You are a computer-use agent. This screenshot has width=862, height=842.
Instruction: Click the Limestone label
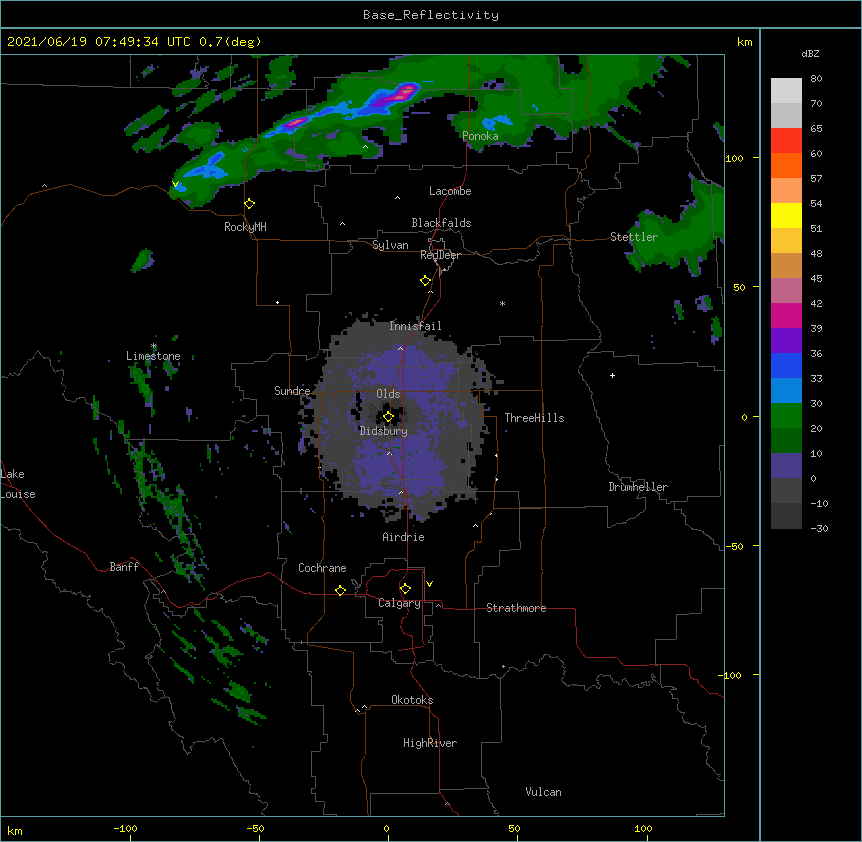click(x=153, y=356)
